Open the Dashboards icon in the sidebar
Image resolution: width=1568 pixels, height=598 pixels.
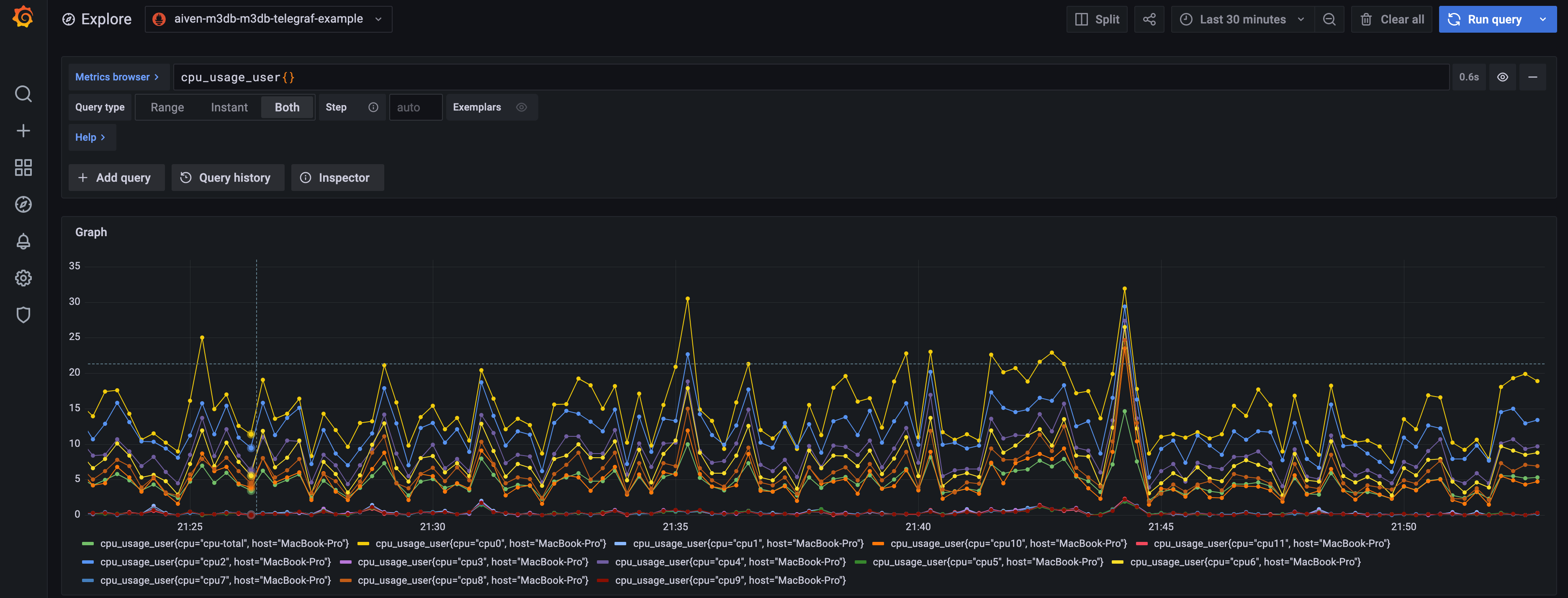click(x=23, y=168)
